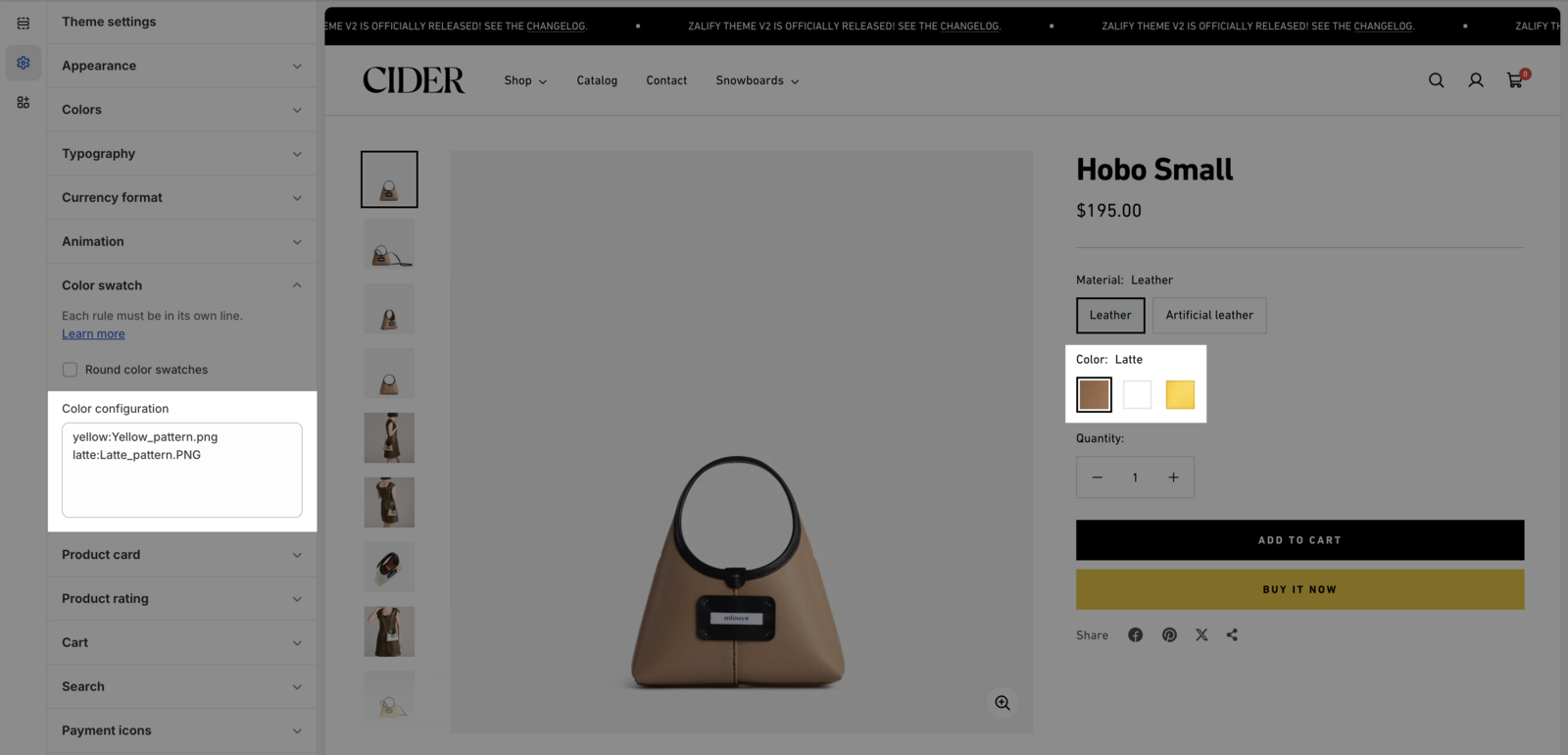Share product on Facebook icon
This screenshot has width=1568, height=755.
1135,635
